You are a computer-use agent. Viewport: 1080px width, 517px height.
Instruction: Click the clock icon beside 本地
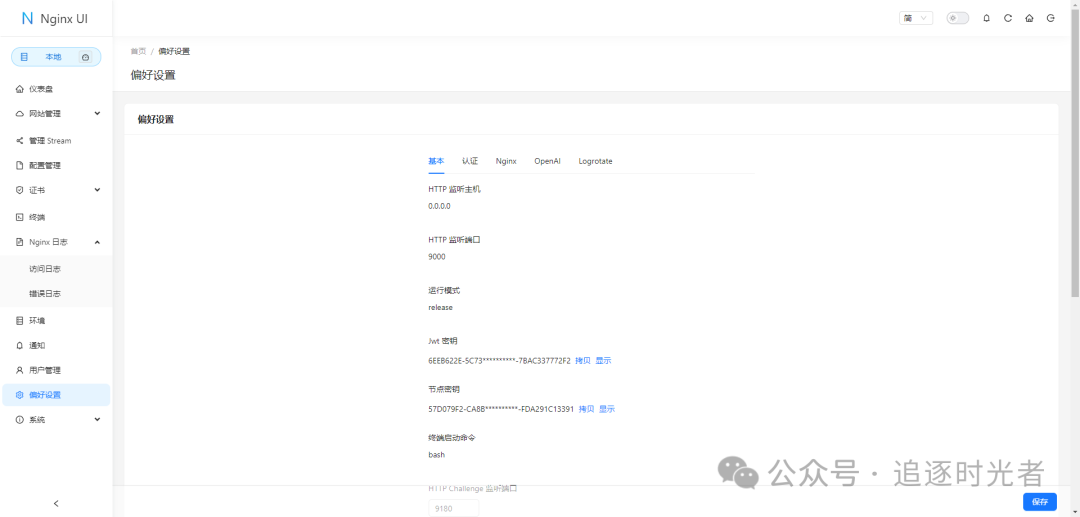pos(85,57)
